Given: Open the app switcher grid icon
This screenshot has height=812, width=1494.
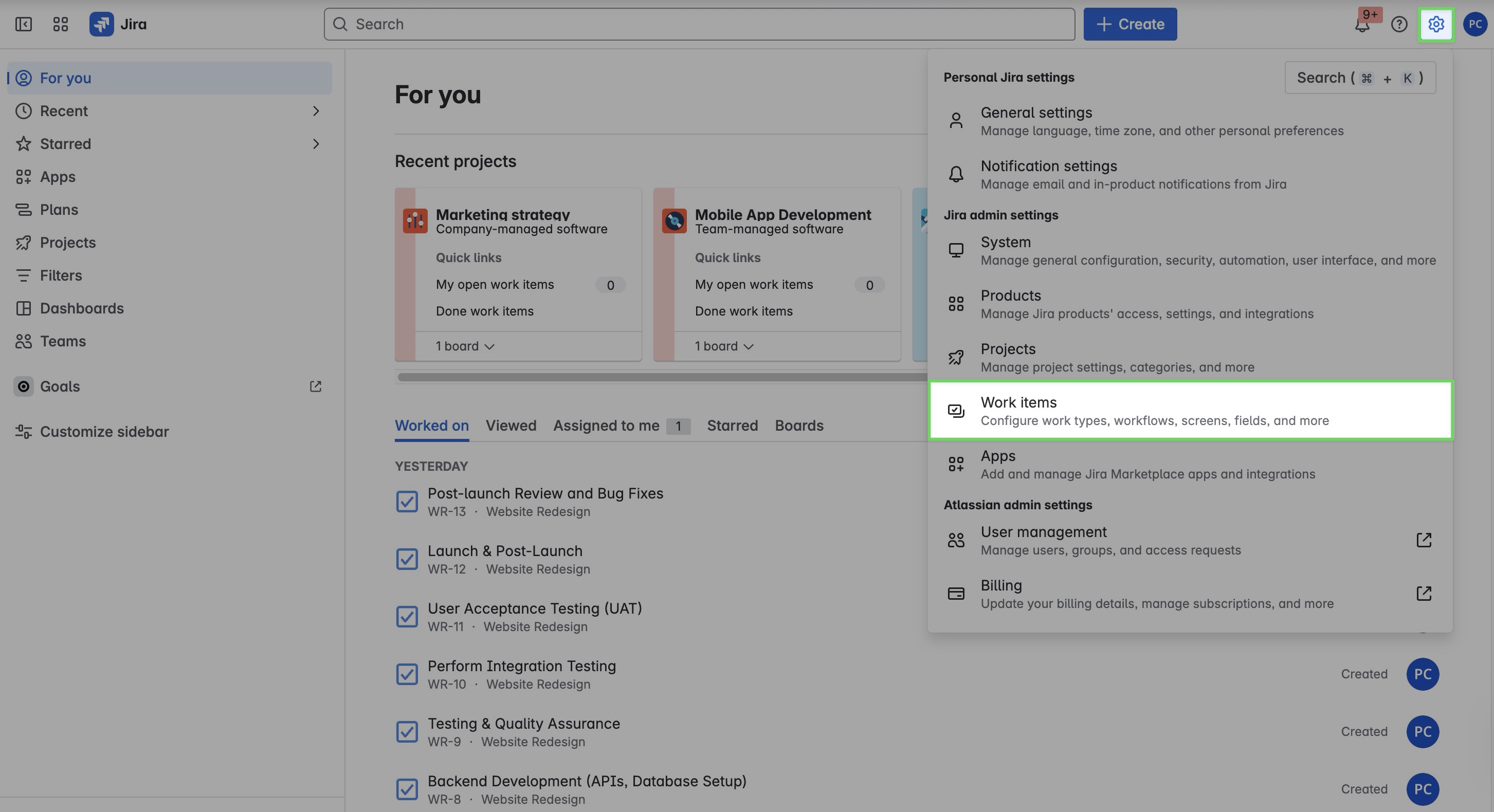Looking at the screenshot, I should 60,24.
